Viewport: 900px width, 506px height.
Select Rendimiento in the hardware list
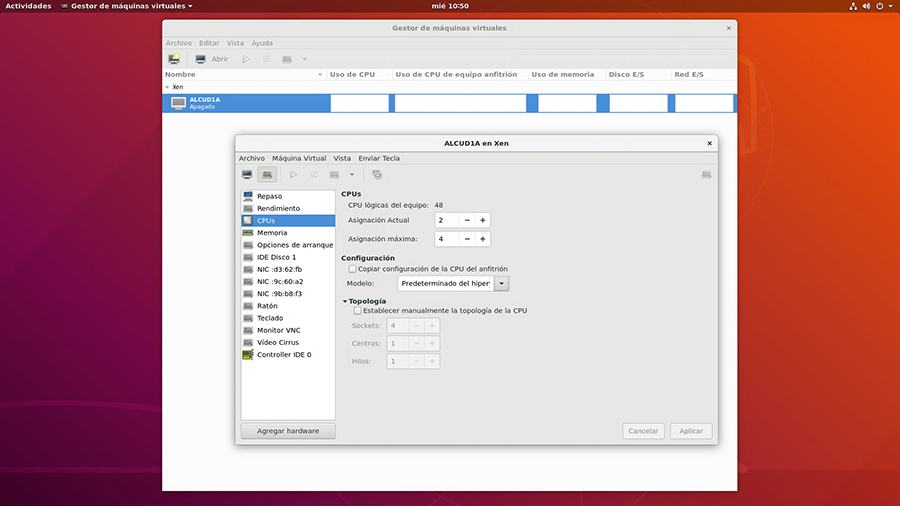pyautogui.click(x=288, y=208)
